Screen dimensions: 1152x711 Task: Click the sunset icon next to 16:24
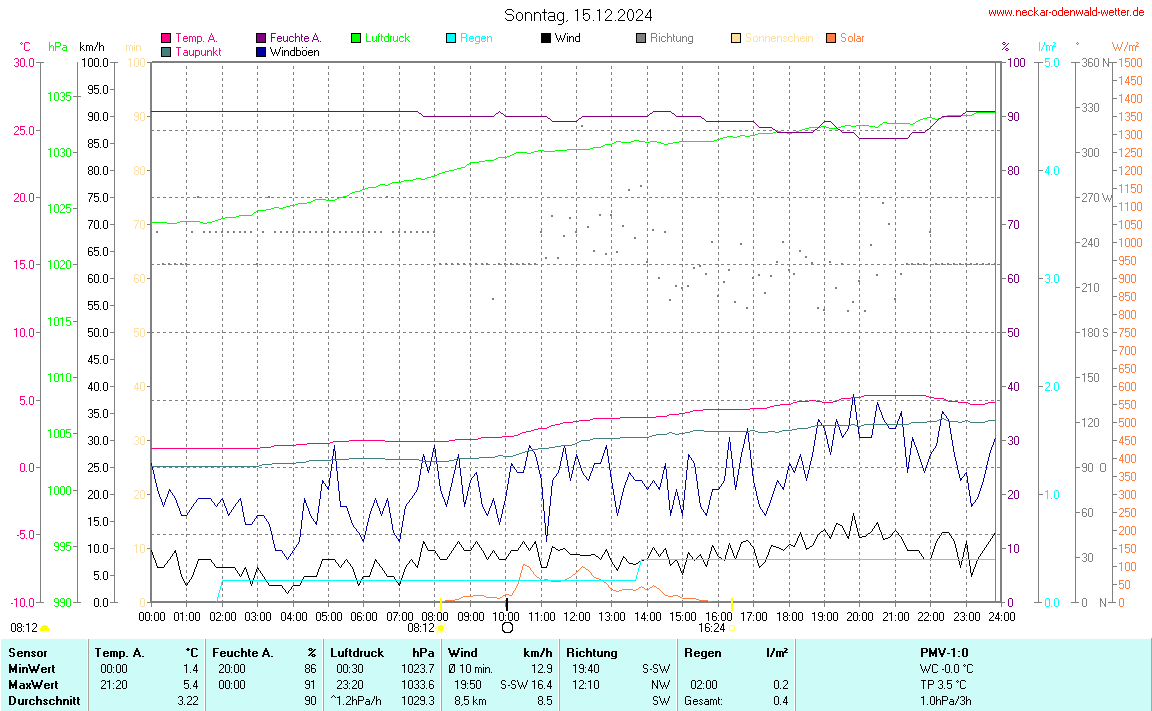pyautogui.click(x=732, y=628)
